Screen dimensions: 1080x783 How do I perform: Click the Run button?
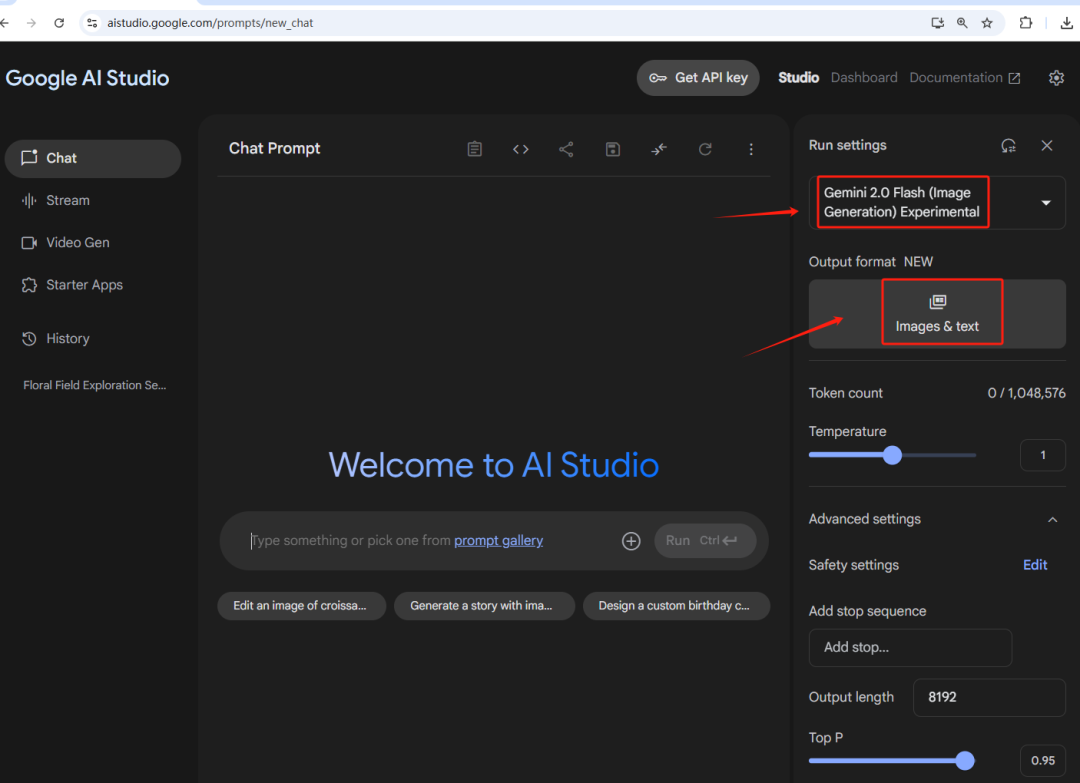coord(705,541)
